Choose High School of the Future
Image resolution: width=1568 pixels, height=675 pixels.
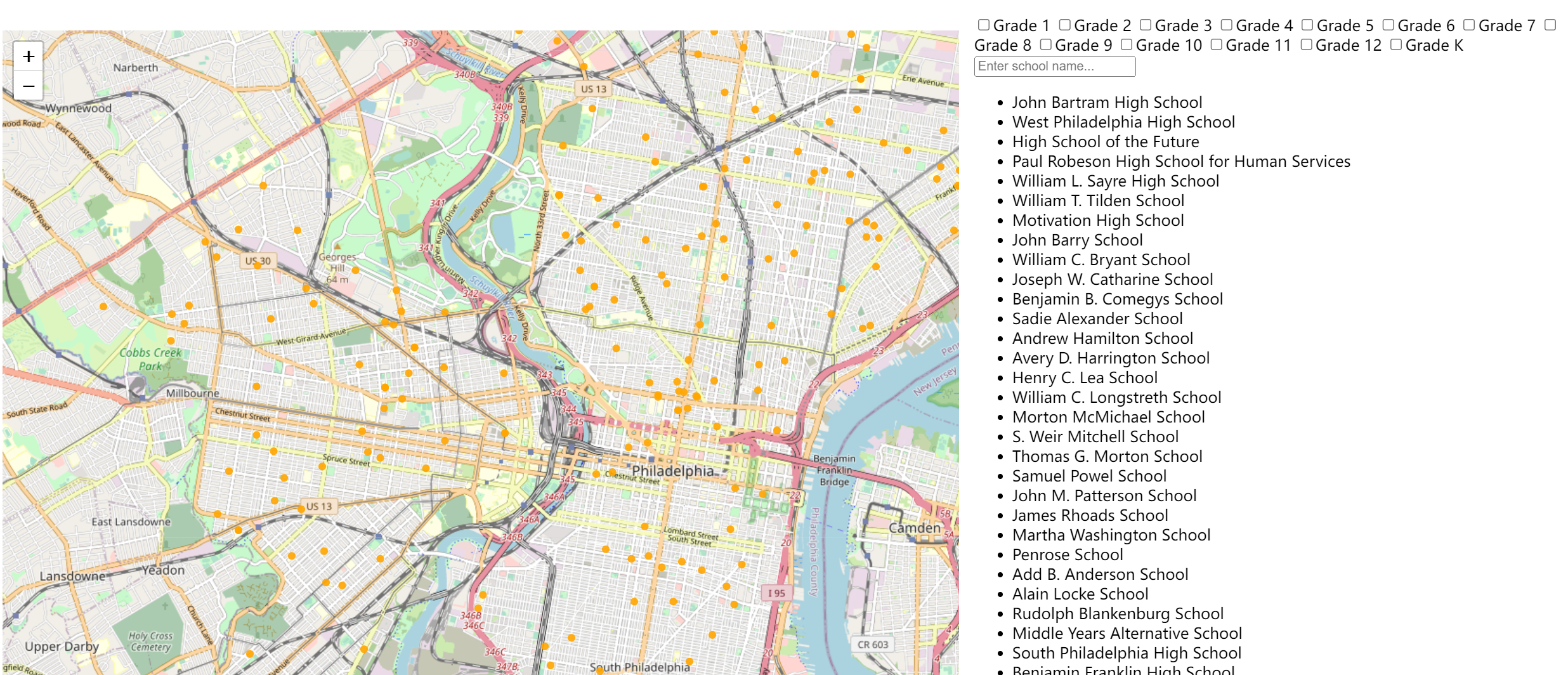[x=1106, y=141]
